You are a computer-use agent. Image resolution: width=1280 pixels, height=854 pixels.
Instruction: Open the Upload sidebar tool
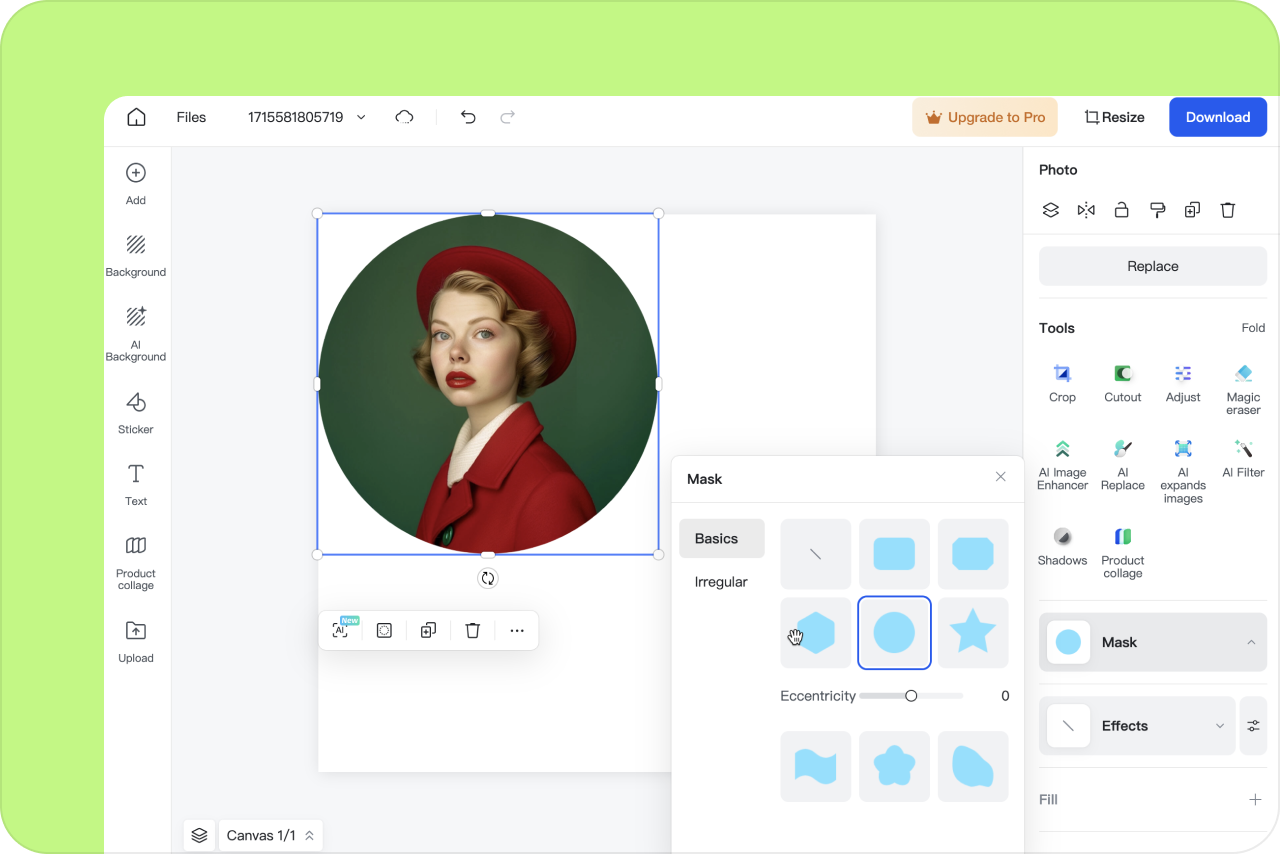(136, 642)
